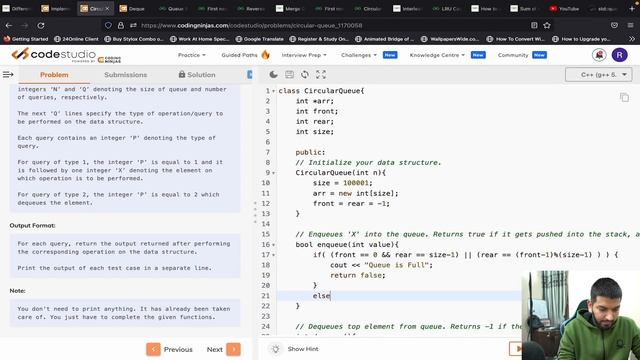Copy code with the copy icon
The height and width of the screenshot is (360, 640).
(x=624, y=97)
